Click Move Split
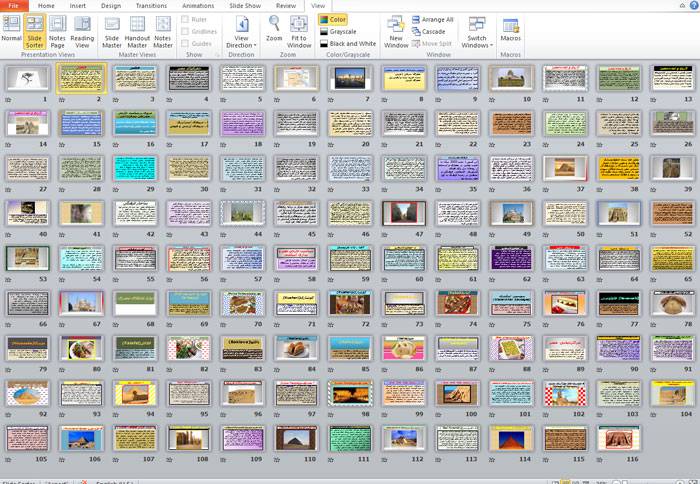 coord(431,44)
